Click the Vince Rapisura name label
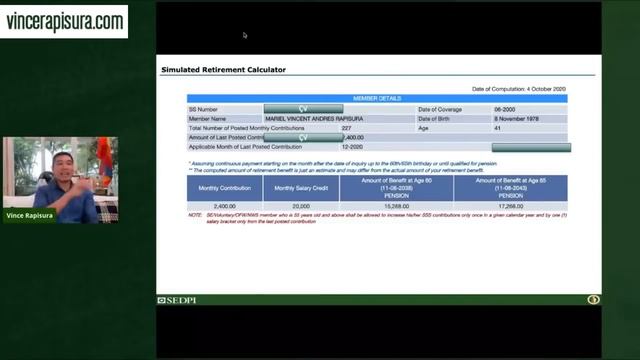Viewport: 640px width, 360px height. tap(29, 216)
